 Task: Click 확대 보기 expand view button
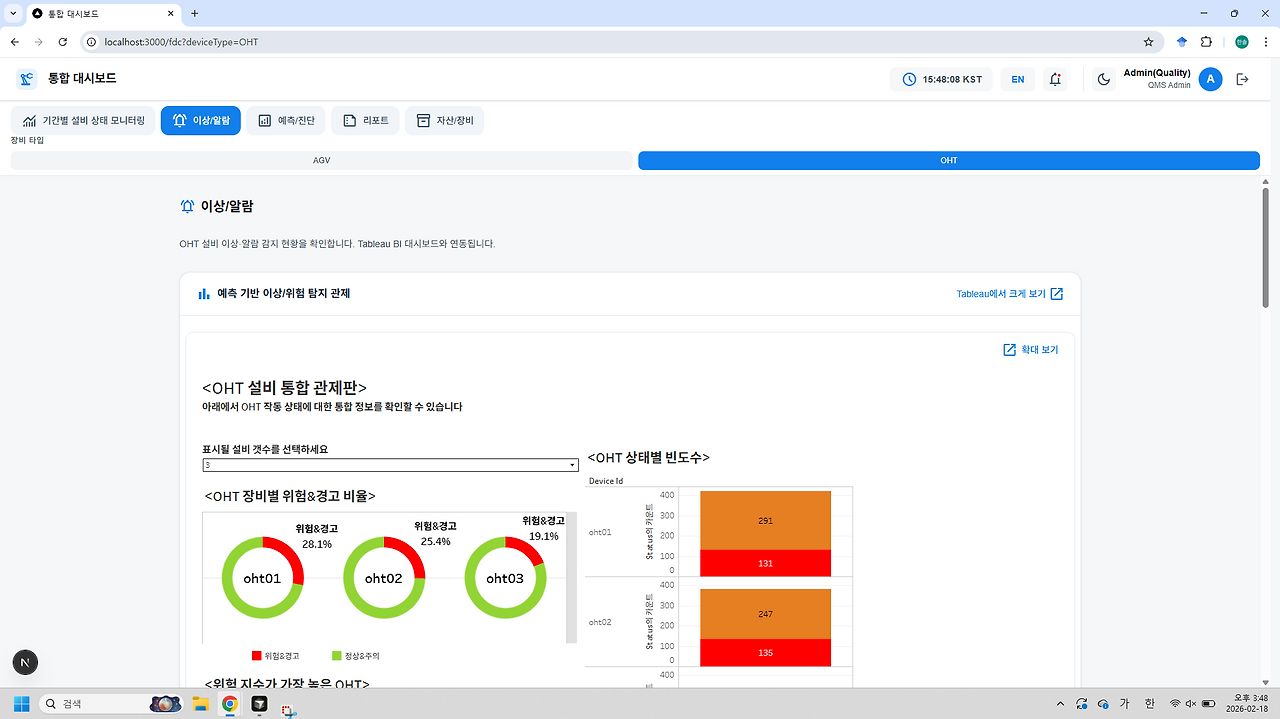tap(1030, 350)
